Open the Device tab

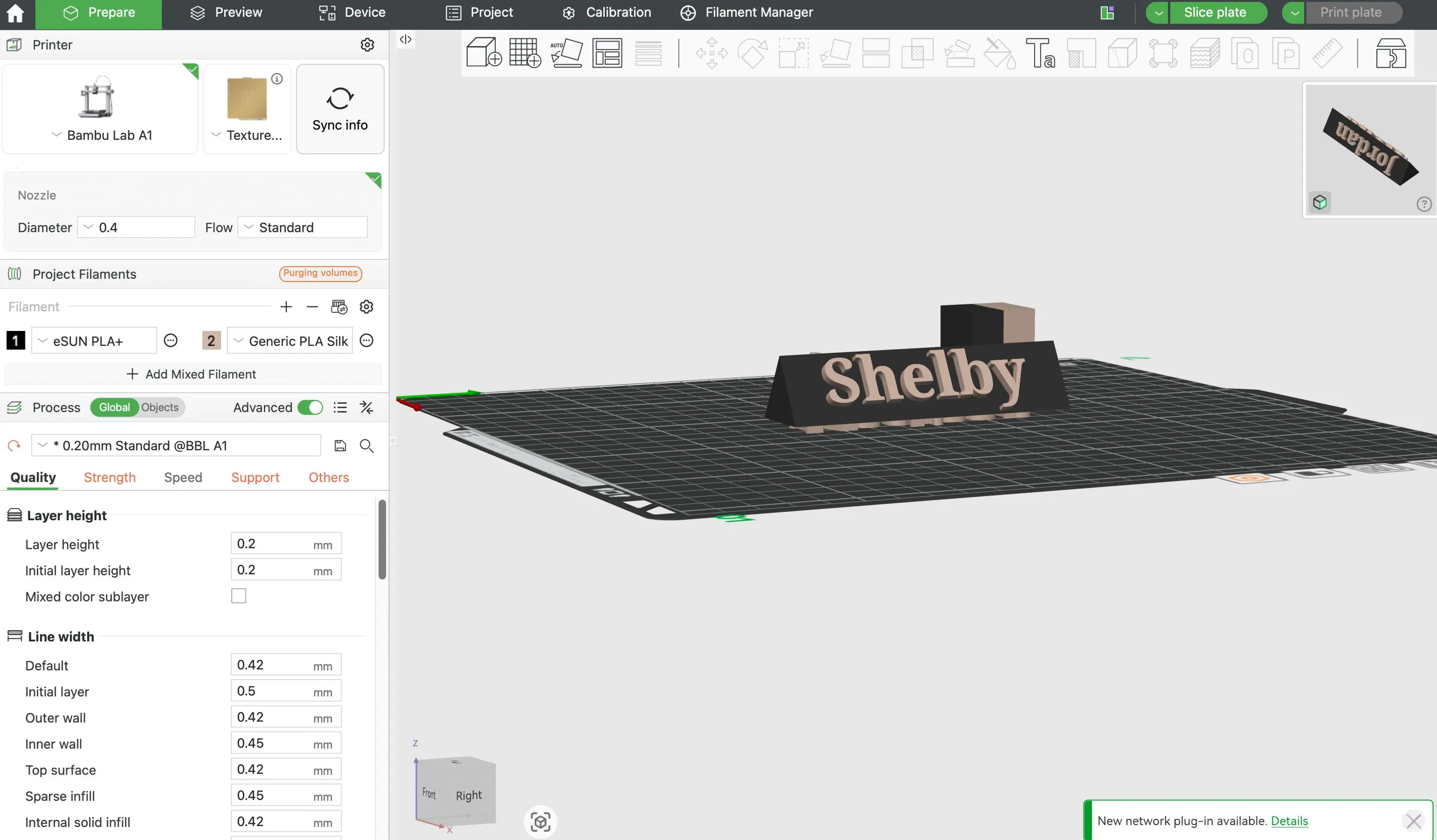click(352, 12)
